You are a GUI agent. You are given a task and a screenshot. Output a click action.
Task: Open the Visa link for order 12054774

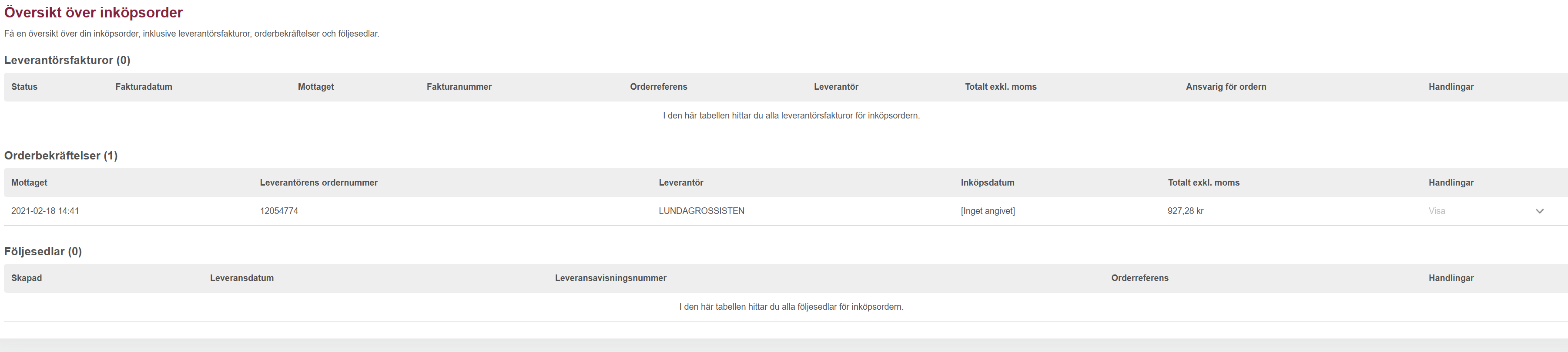click(x=1437, y=211)
